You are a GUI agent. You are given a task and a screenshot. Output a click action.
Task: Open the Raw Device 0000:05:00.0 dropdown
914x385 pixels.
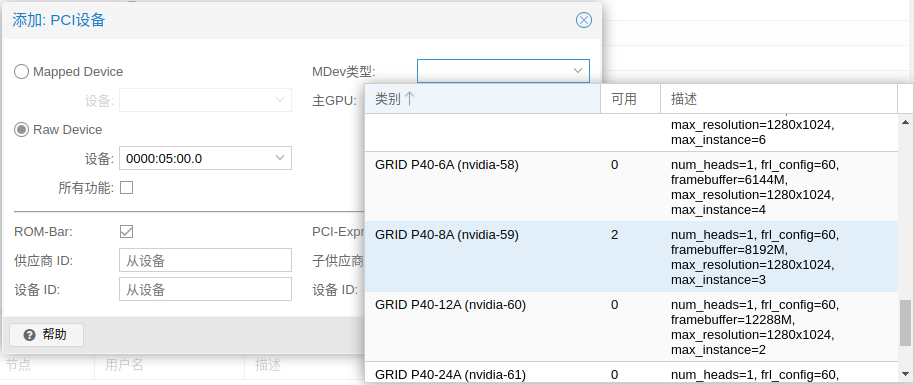pos(280,158)
